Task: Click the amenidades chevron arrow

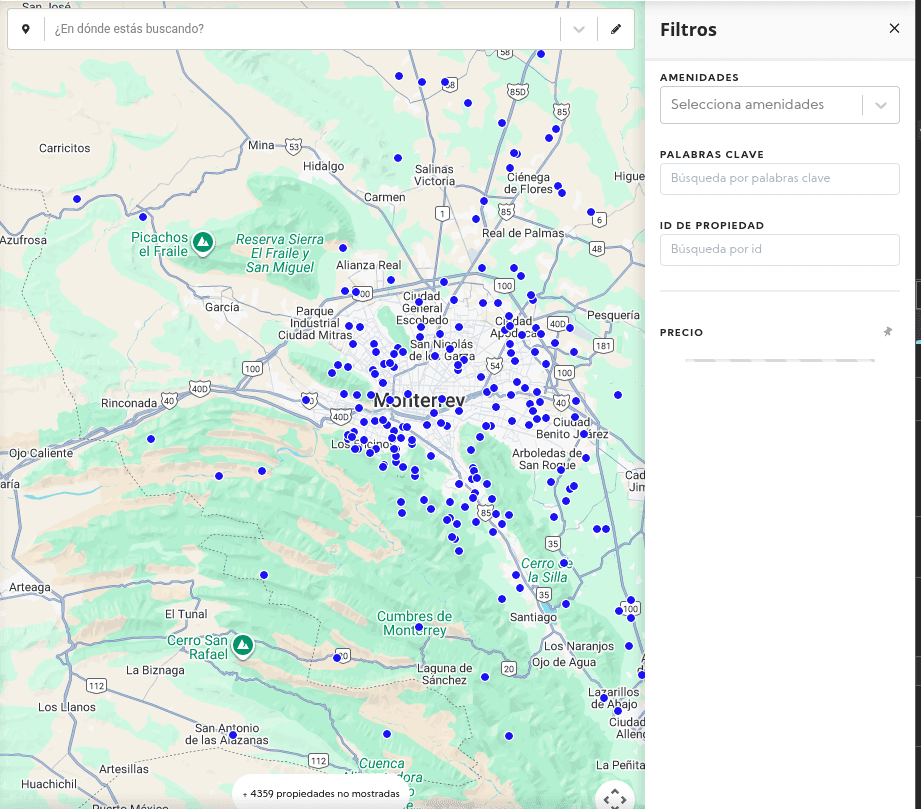Action: 881,105
